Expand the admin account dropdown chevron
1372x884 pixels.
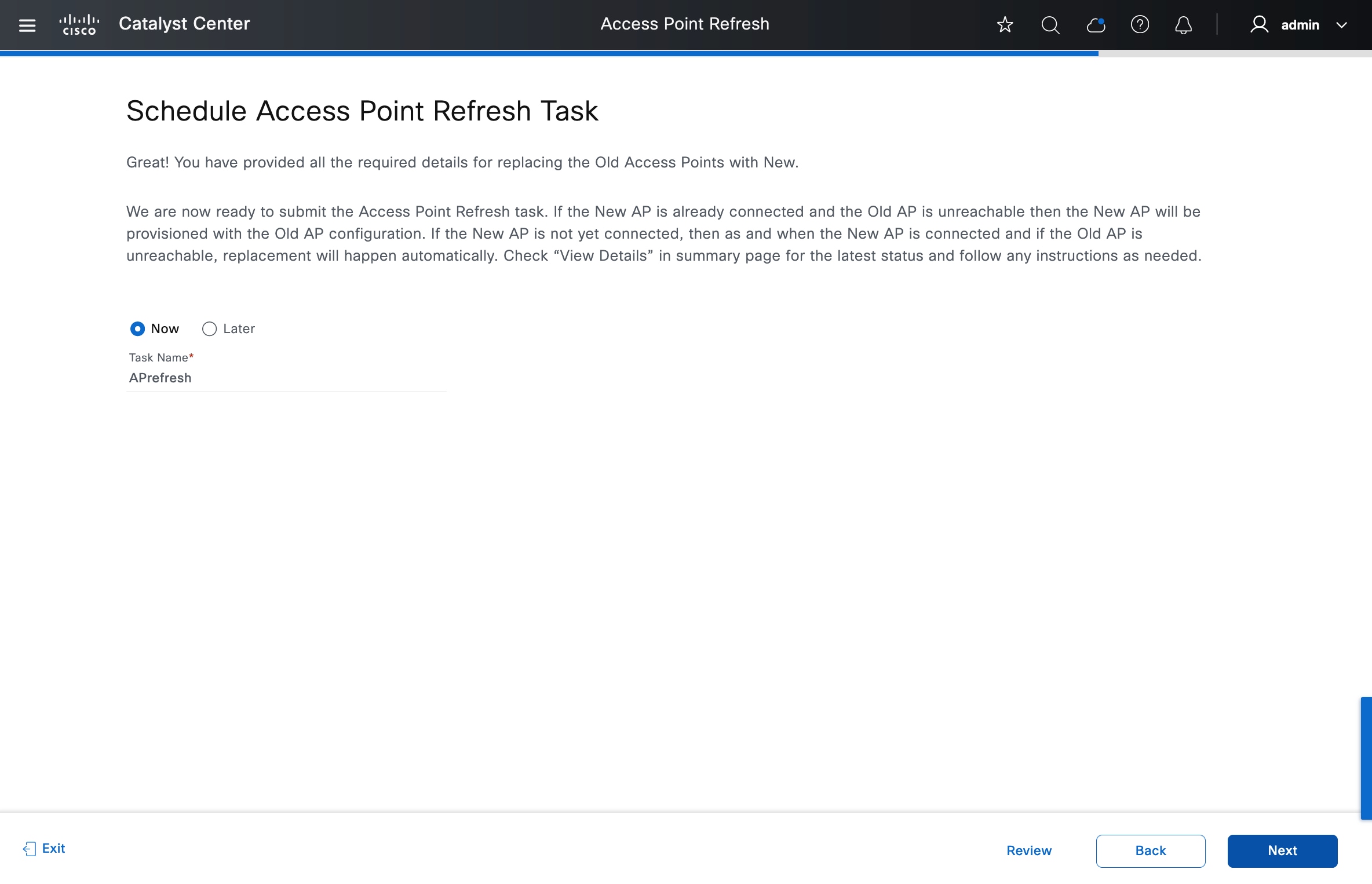tap(1341, 25)
